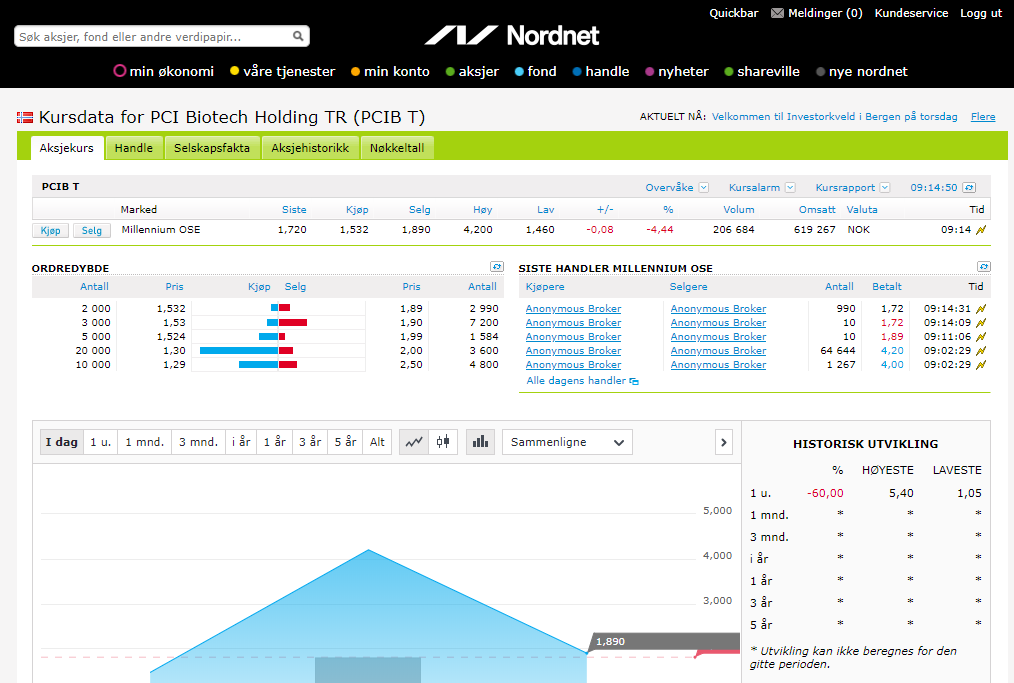
Task: Open the Aksjekurs tab
Action: click(x=67, y=148)
